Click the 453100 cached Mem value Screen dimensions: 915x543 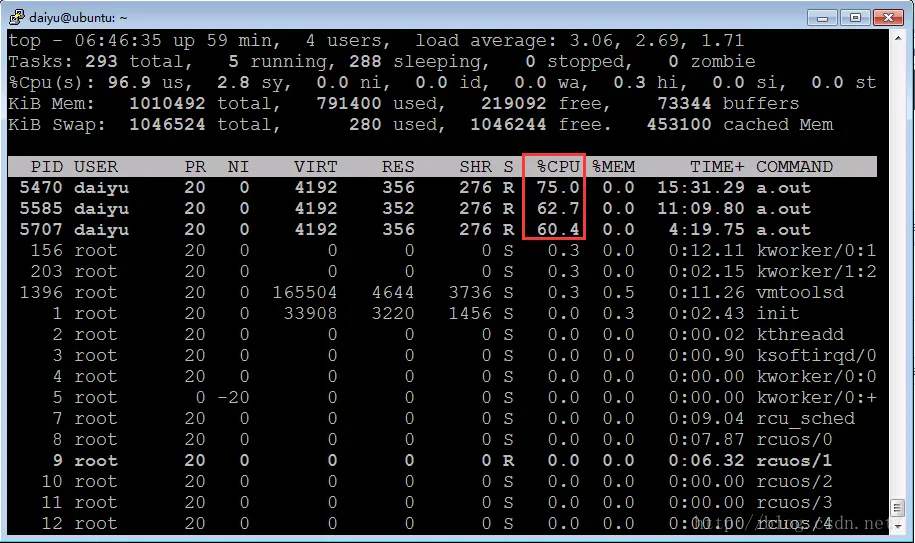click(x=679, y=125)
